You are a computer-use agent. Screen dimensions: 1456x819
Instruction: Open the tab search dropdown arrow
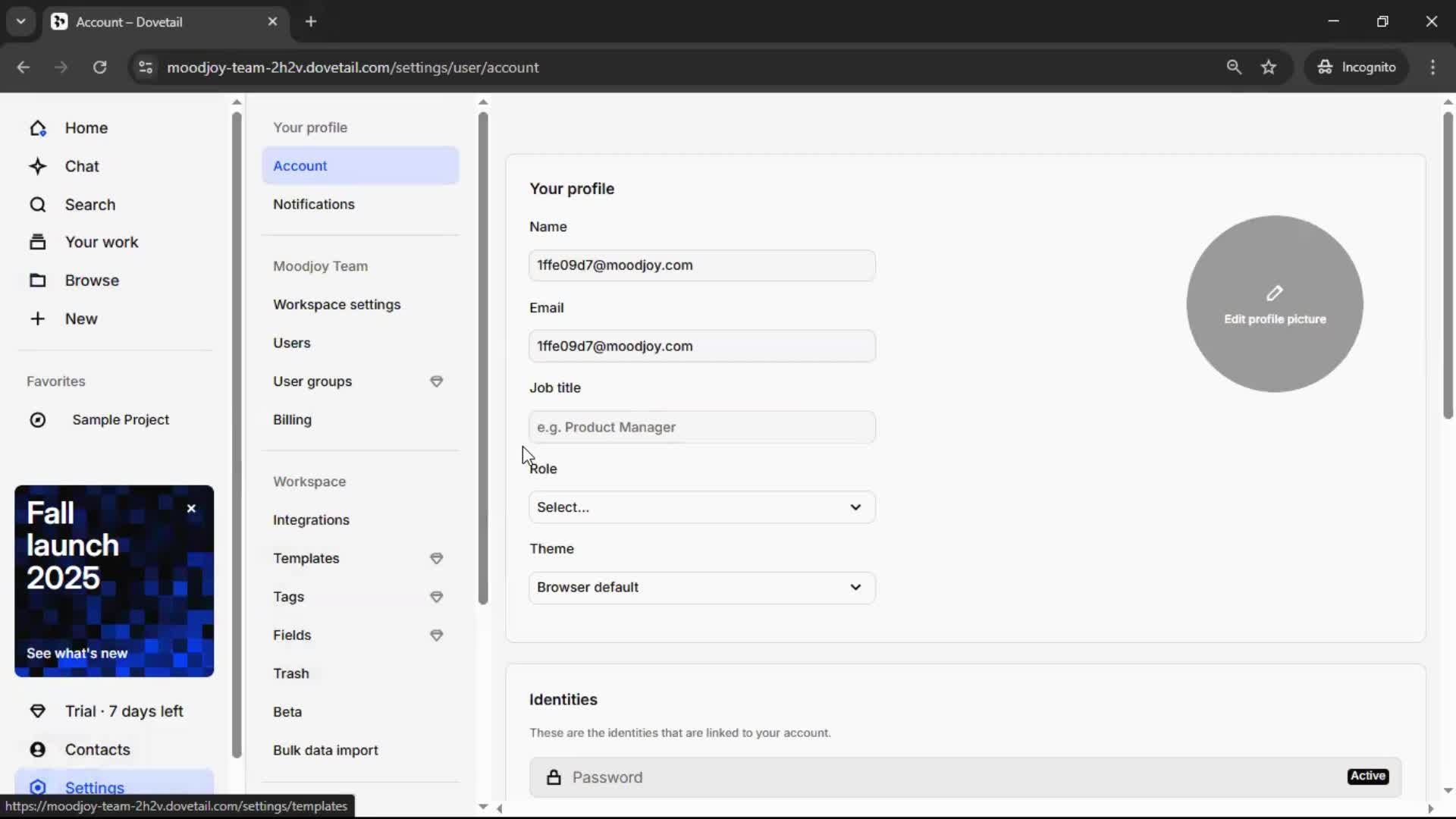[20, 21]
